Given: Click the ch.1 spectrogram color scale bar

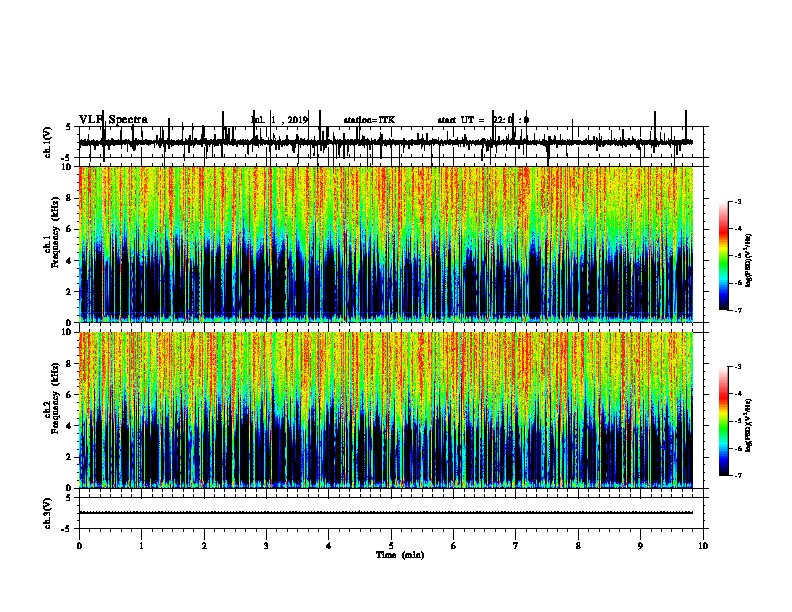Looking at the screenshot, I should (723, 256).
